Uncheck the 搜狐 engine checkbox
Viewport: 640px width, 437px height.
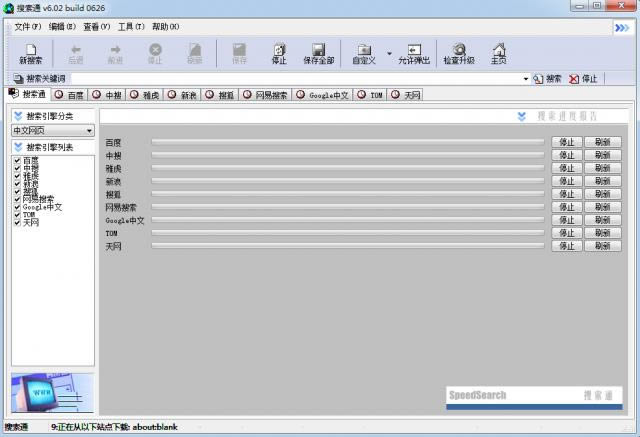coord(17,191)
